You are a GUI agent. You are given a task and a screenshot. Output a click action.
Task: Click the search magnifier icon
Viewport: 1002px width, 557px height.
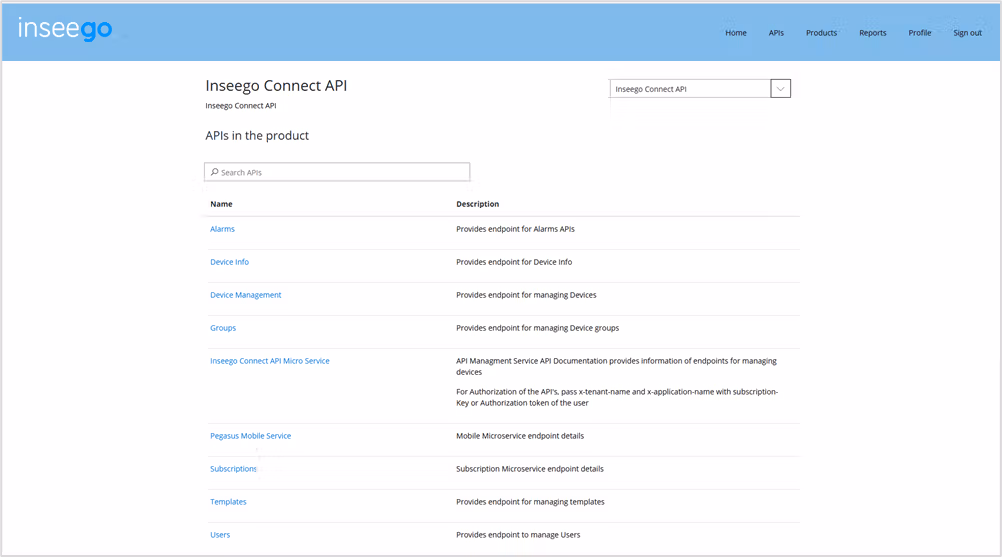(x=215, y=172)
